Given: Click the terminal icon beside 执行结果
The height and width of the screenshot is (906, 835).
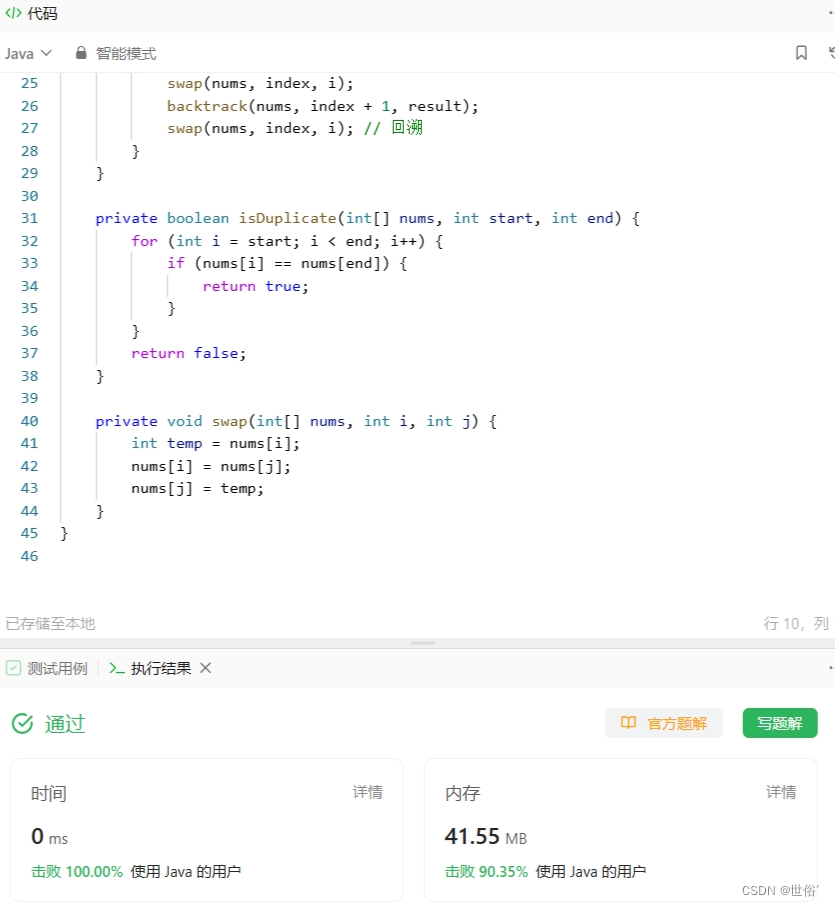Looking at the screenshot, I should tap(117, 668).
